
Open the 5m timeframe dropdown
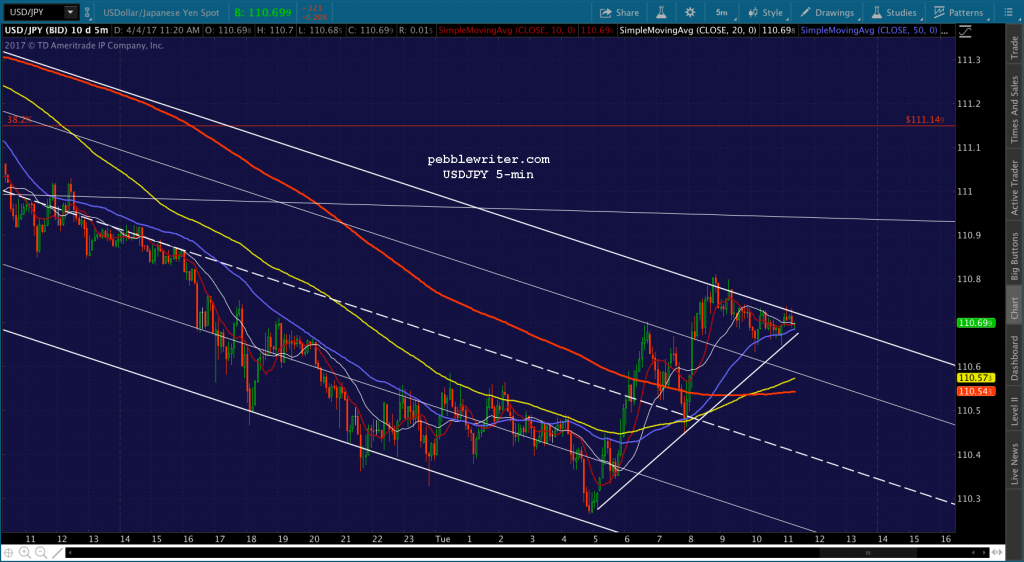pos(724,12)
